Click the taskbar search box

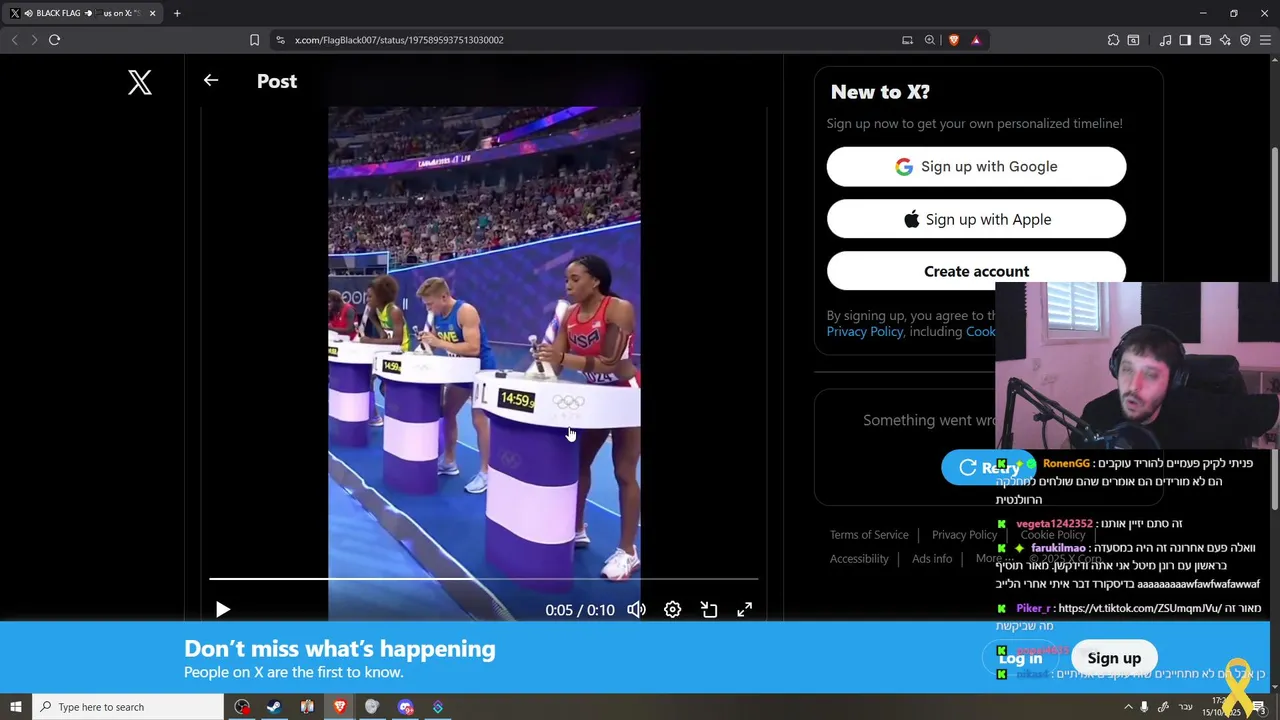click(128, 707)
